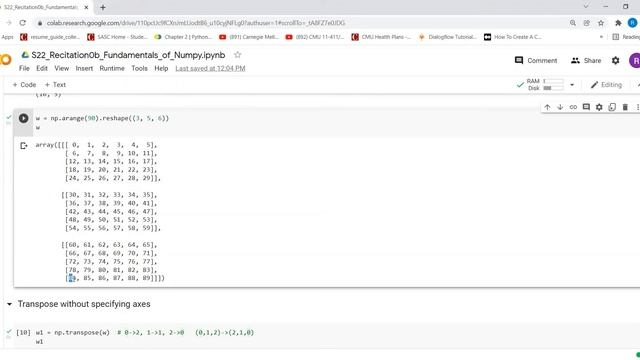This screenshot has height=360, width=640.
Task: Add a comment to cell icon
Action: click(x=586, y=107)
